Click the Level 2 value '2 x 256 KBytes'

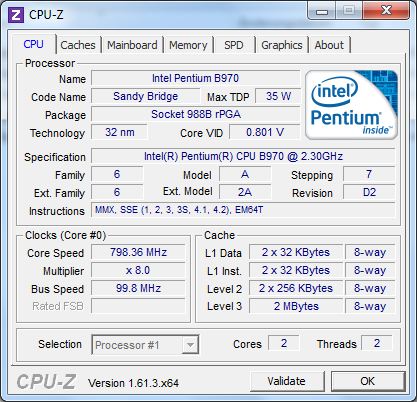(296, 288)
